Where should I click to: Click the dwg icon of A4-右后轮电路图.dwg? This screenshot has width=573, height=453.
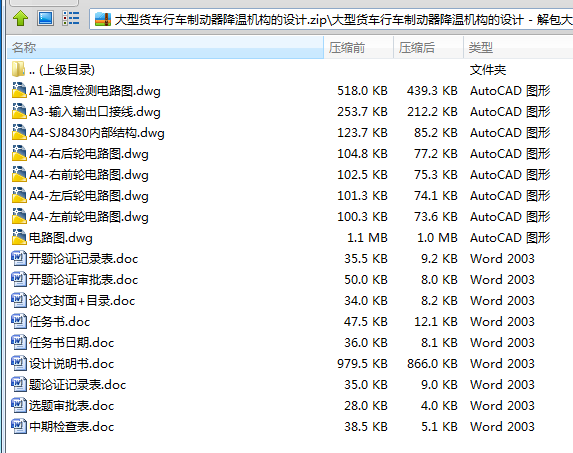(x=19, y=153)
